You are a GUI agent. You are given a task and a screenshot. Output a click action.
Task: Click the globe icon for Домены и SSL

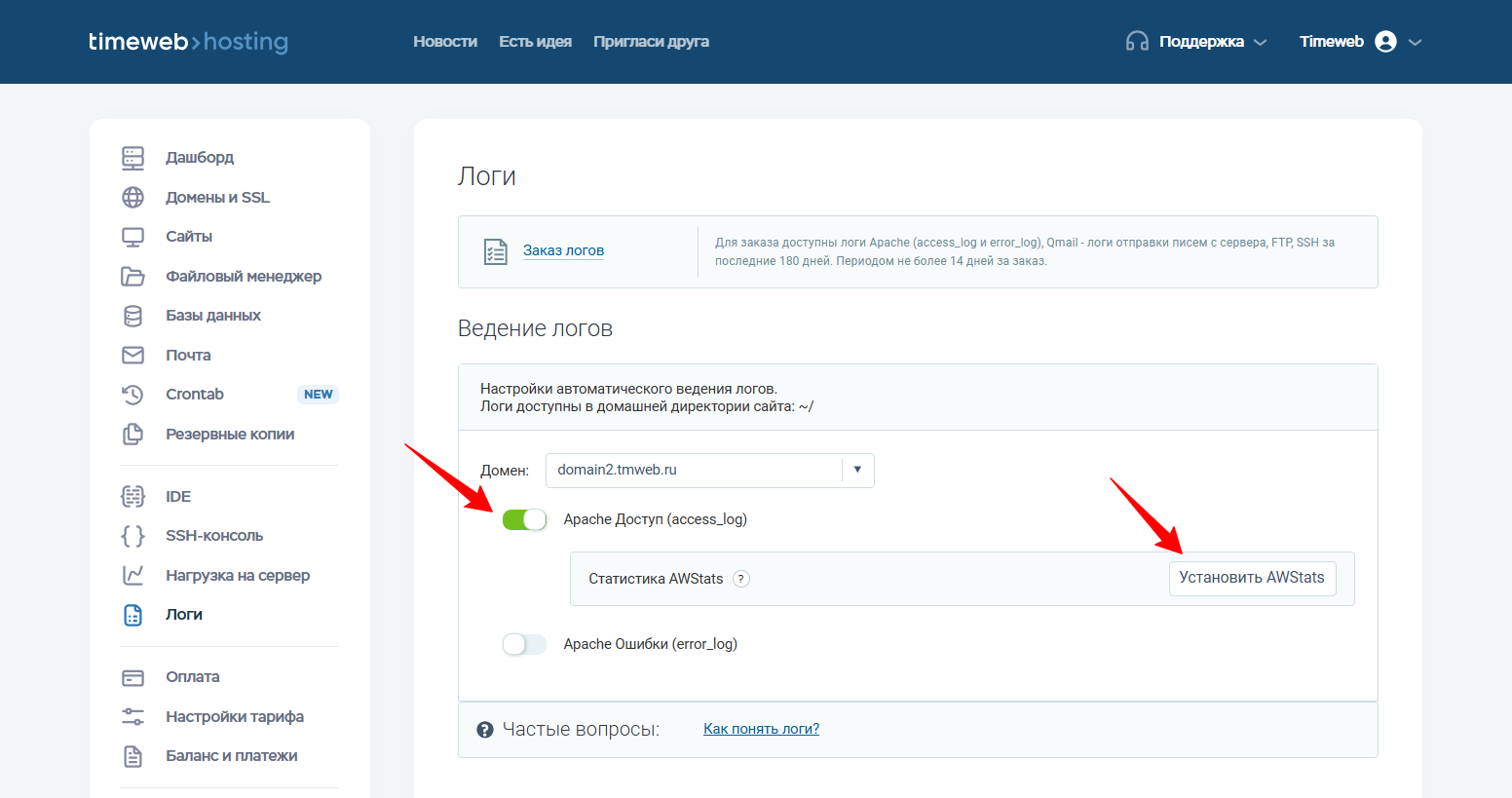point(132,197)
